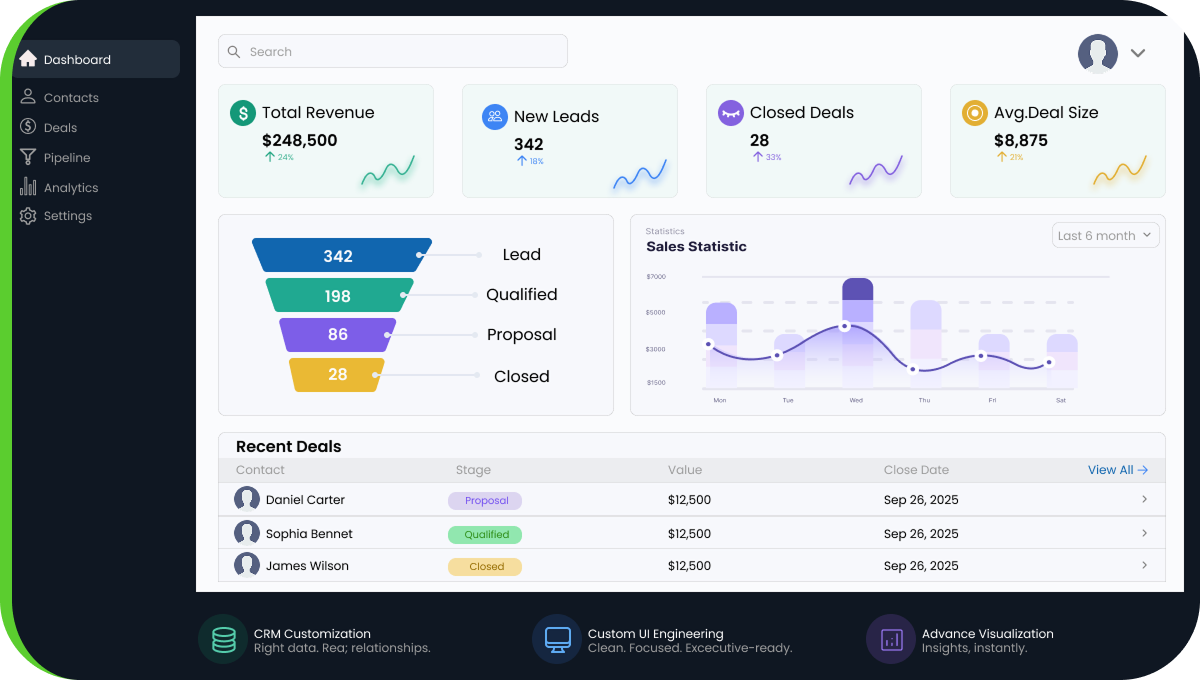The width and height of the screenshot is (1200, 680).
Task: Click the Custom UI Engineering monitor icon
Action: (x=557, y=639)
